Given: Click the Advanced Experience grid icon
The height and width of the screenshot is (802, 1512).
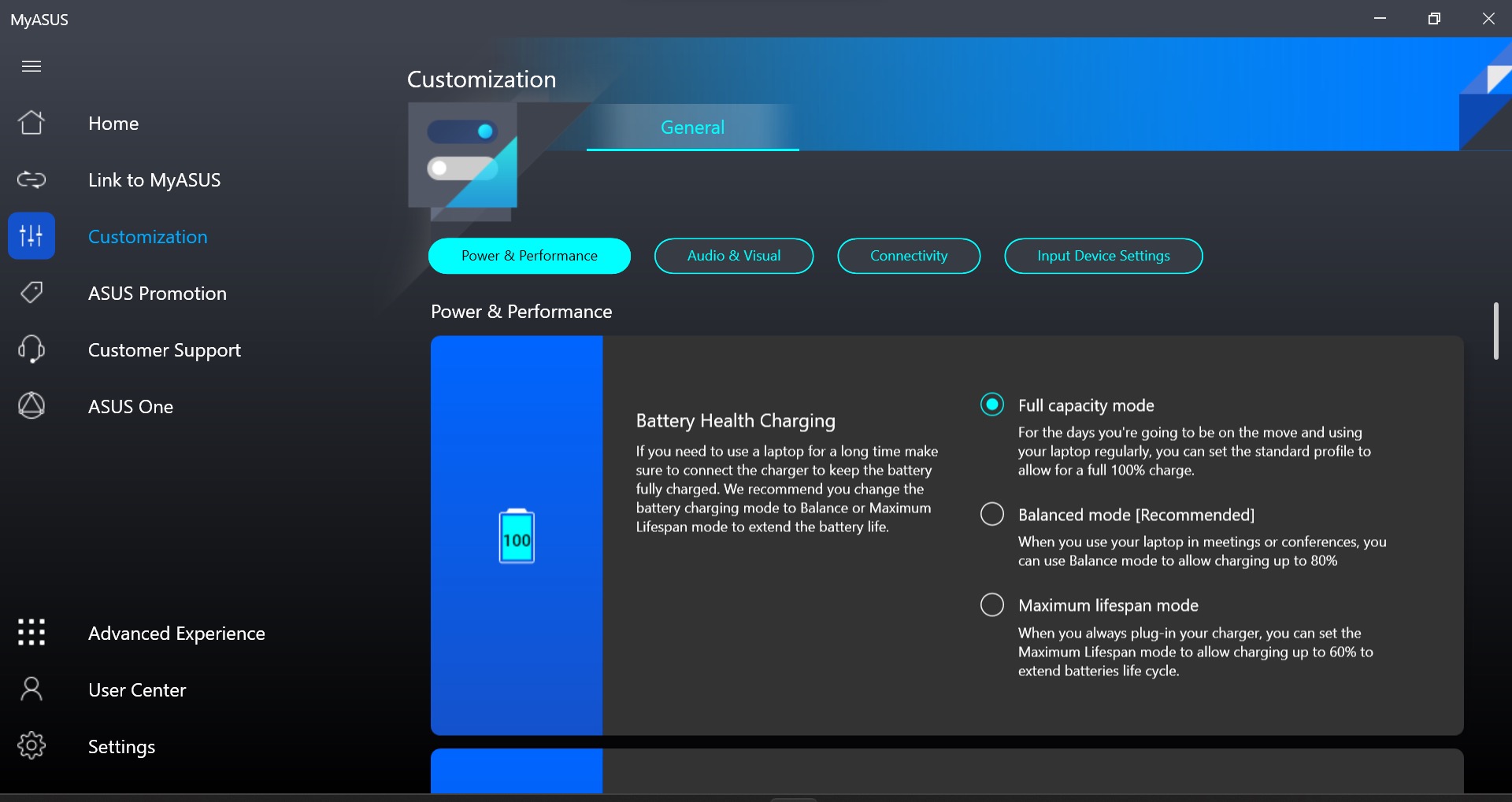Looking at the screenshot, I should [x=31, y=632].
